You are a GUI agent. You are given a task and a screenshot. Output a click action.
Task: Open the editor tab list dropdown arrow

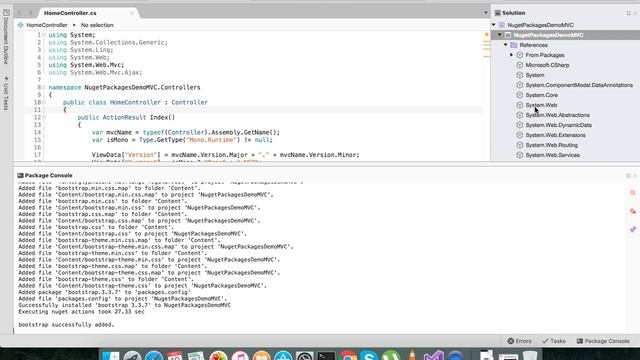pyautogui.click(x=486, y=13)
